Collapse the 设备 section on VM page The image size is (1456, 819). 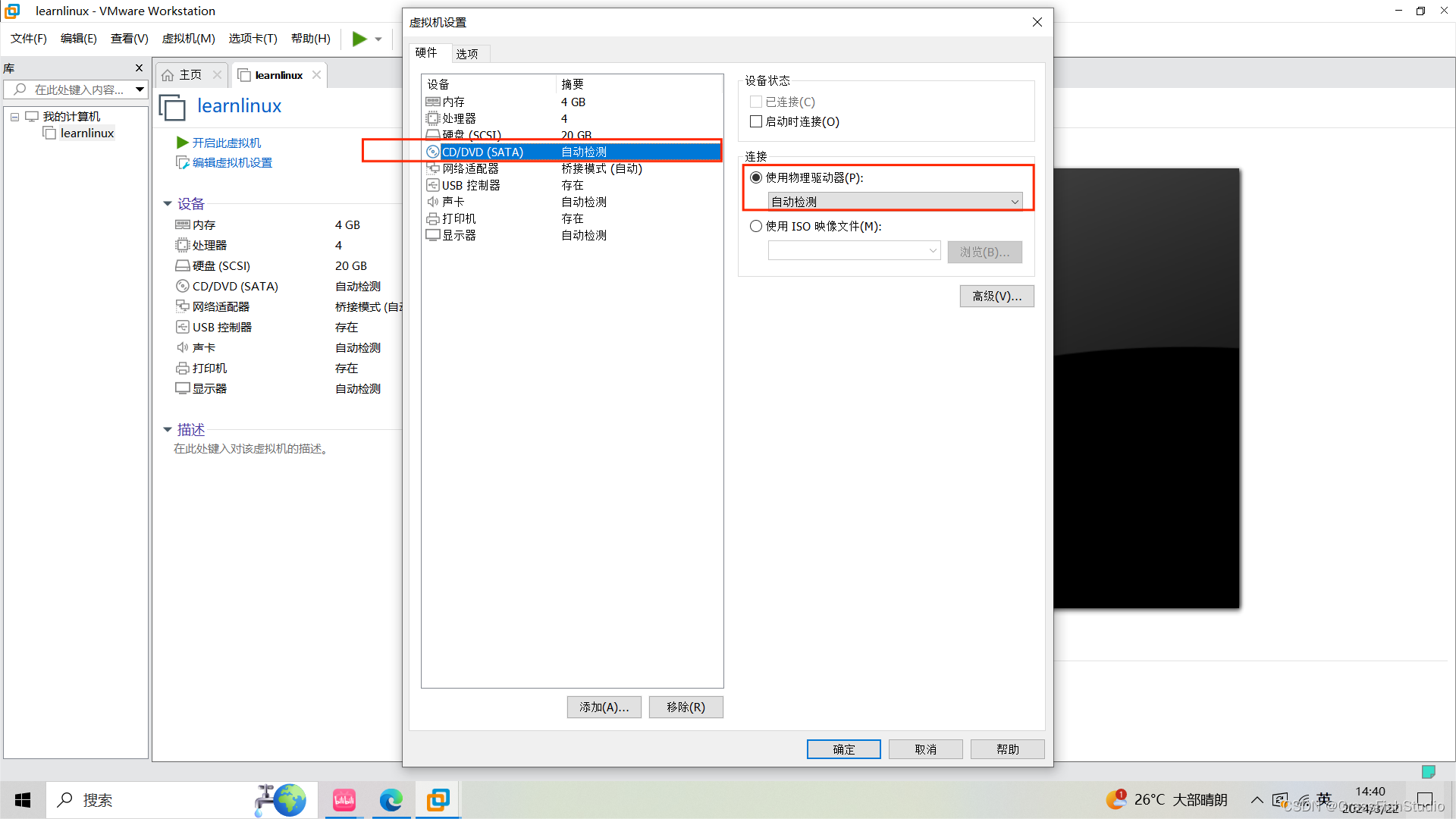168,204
